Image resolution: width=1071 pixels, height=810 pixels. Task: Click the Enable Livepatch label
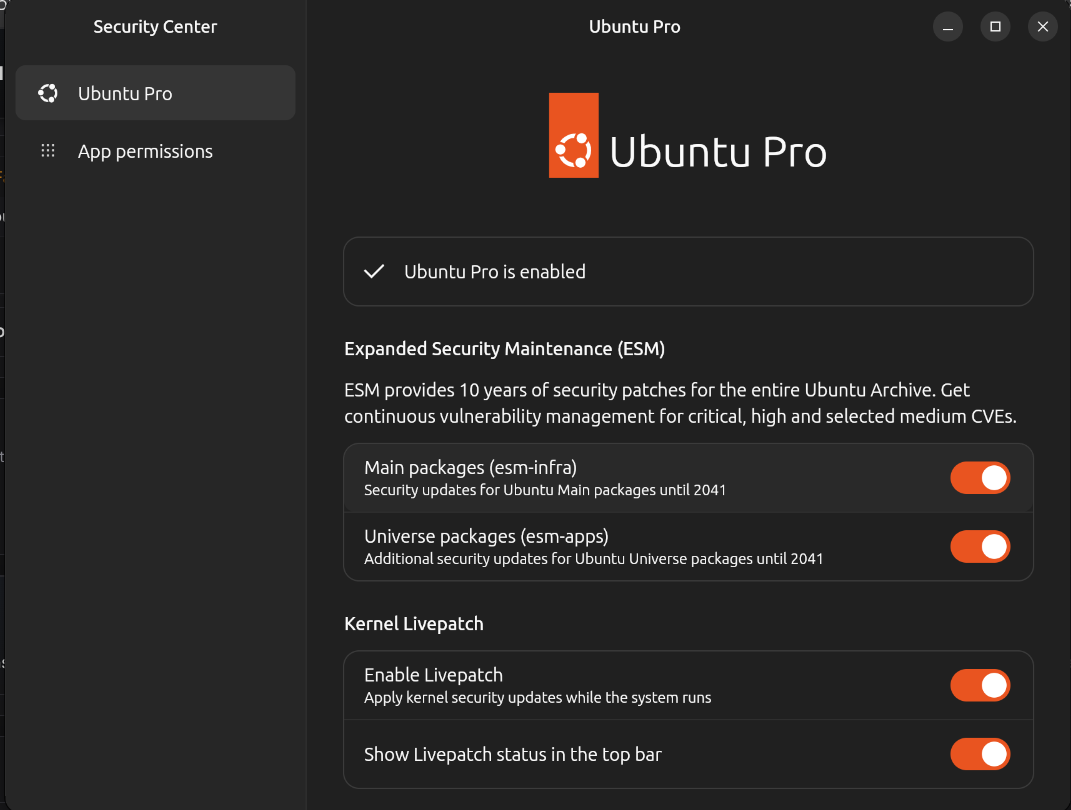point(434,675)
